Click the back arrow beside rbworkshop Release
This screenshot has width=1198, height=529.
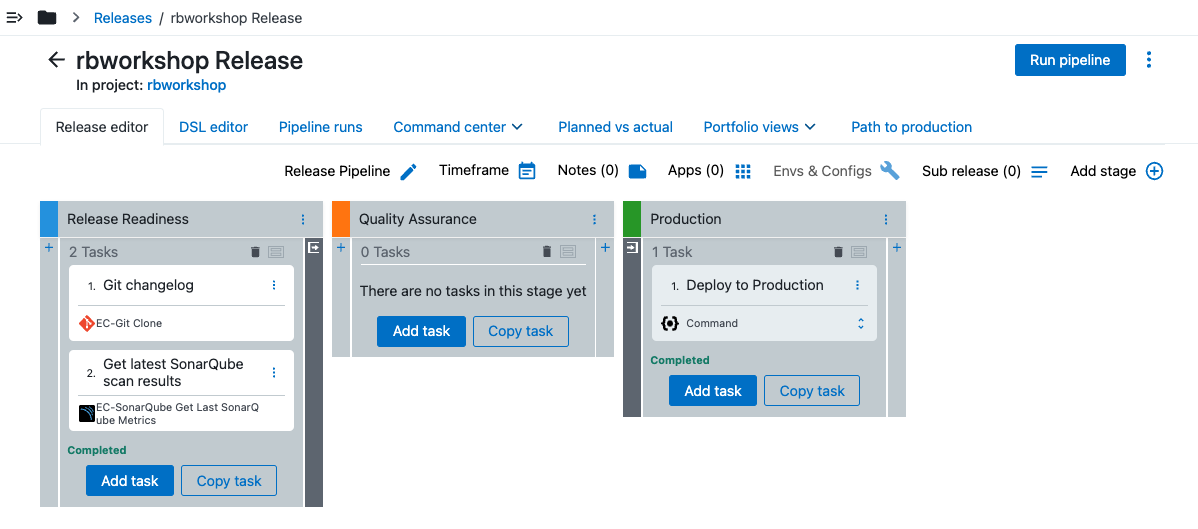click(57, 60)
